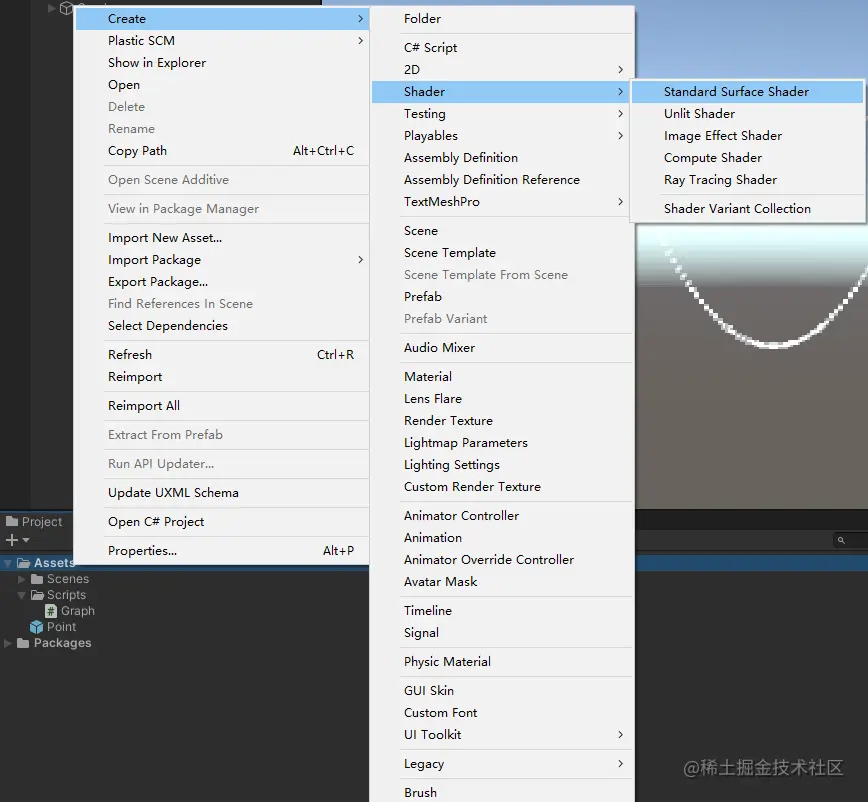Click the Scripts folder icon
This screenshot has width=868, height=802.
pyautogui.click(x=37, y=595)
